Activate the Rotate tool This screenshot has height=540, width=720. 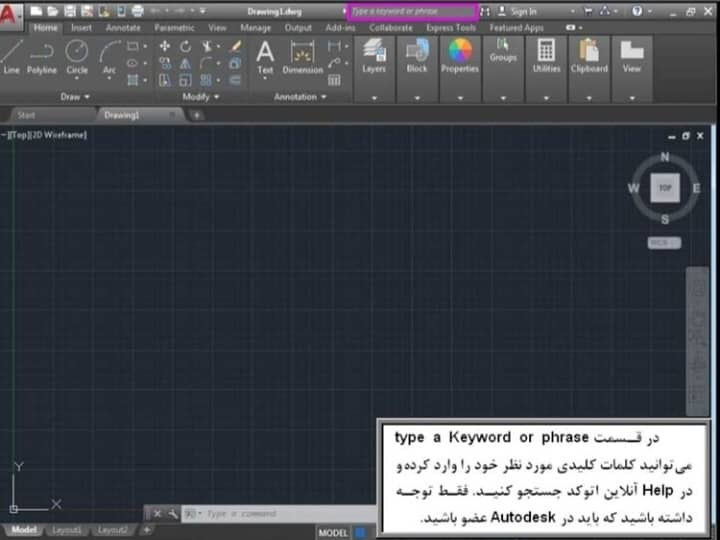(186, 46)
